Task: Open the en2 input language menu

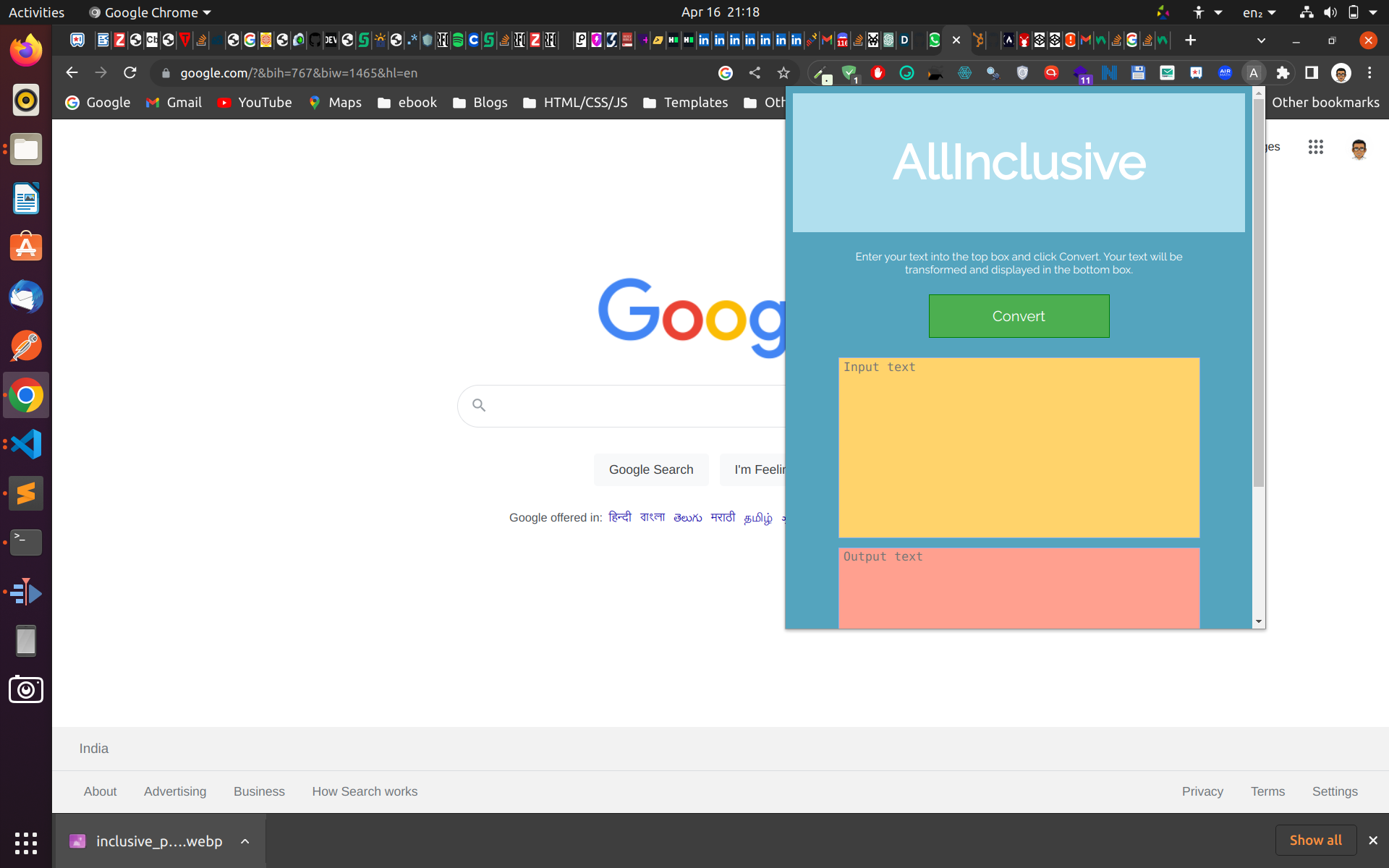Action: click(x=1259, y=12)
